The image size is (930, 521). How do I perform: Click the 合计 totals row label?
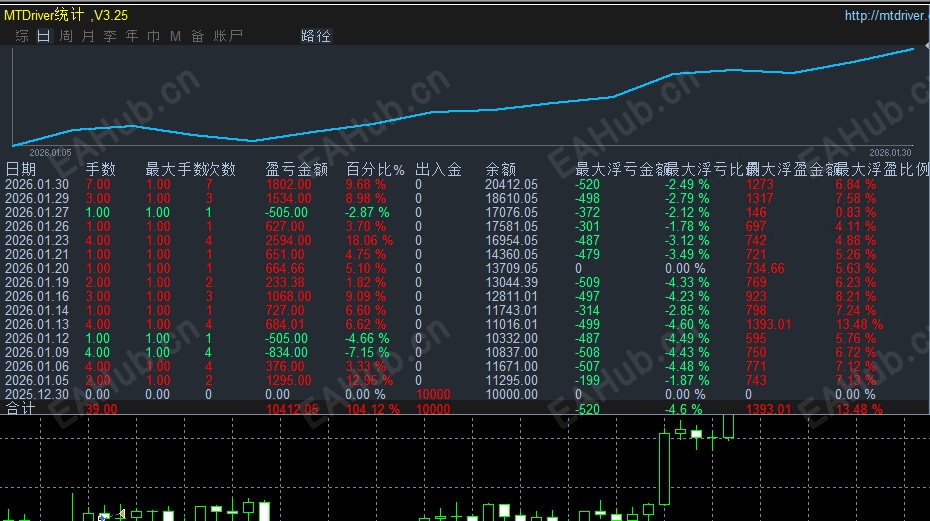pyautogui.click(x=21, y=408)
